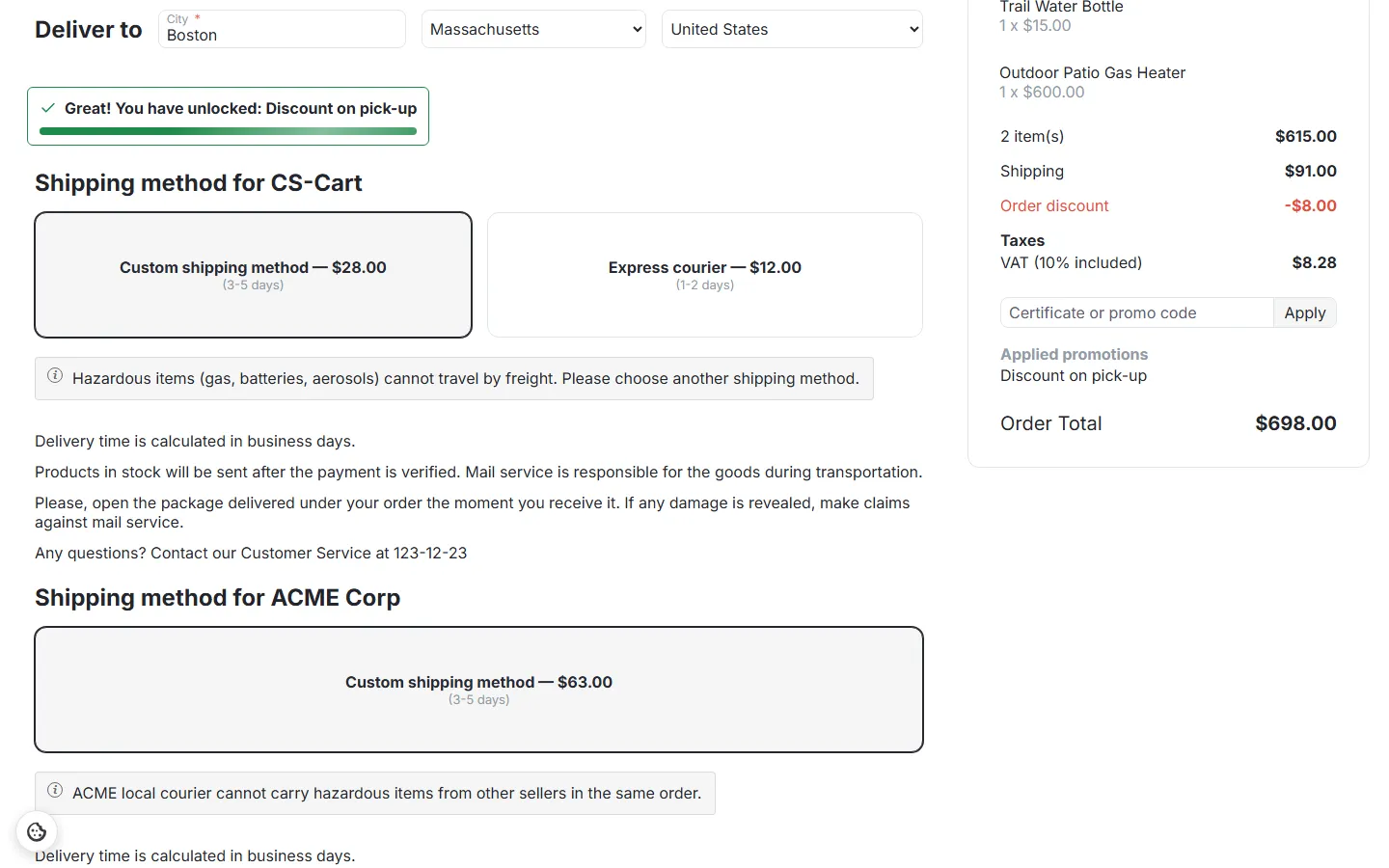
Task: Click the Discount on pick-up applied promotion
Action: (1074, 375)
